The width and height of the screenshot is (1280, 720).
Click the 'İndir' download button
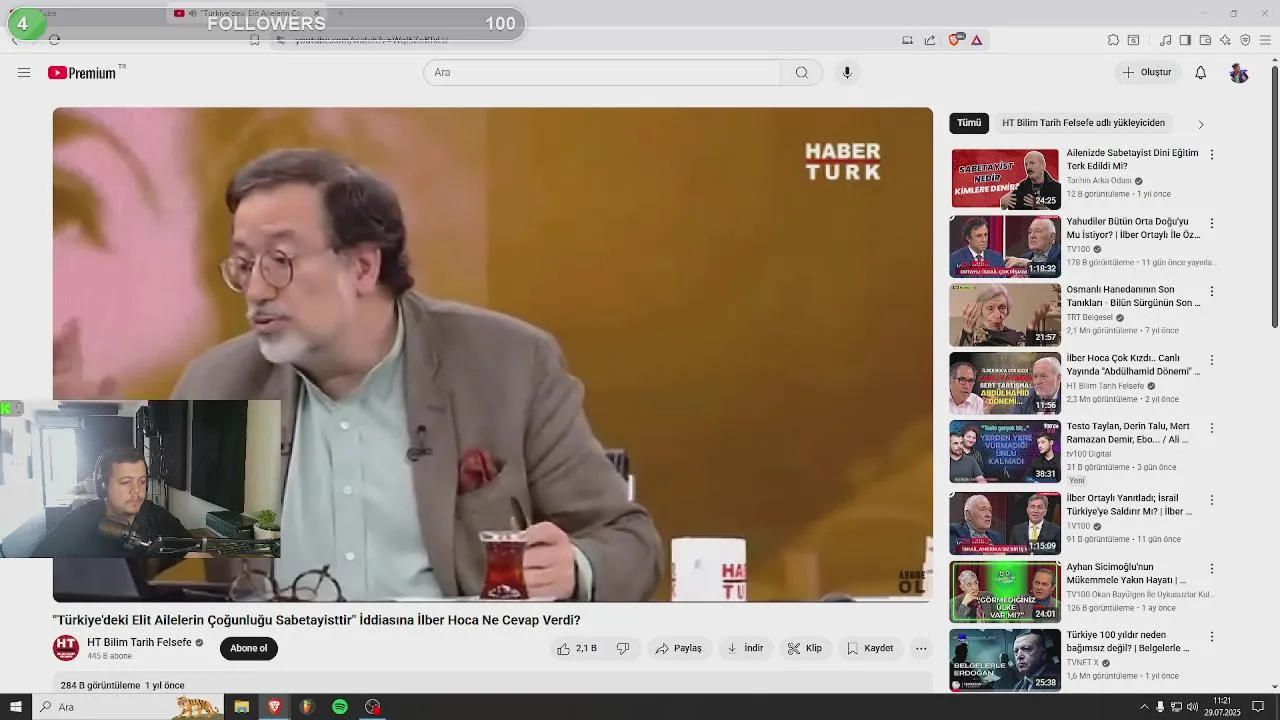[x=745, y=648]
